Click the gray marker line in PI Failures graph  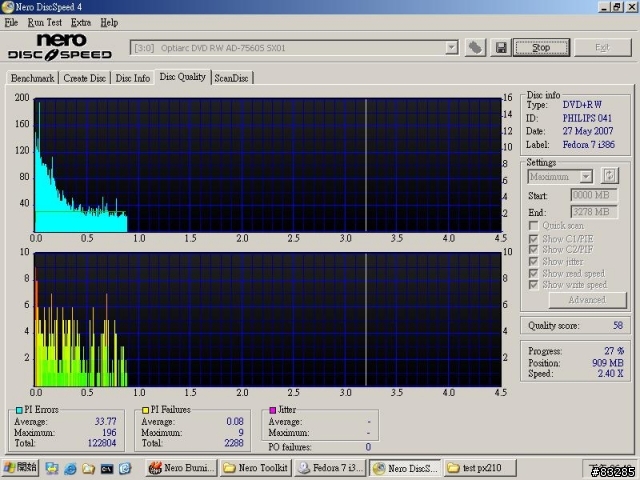[x=366, y=319]
